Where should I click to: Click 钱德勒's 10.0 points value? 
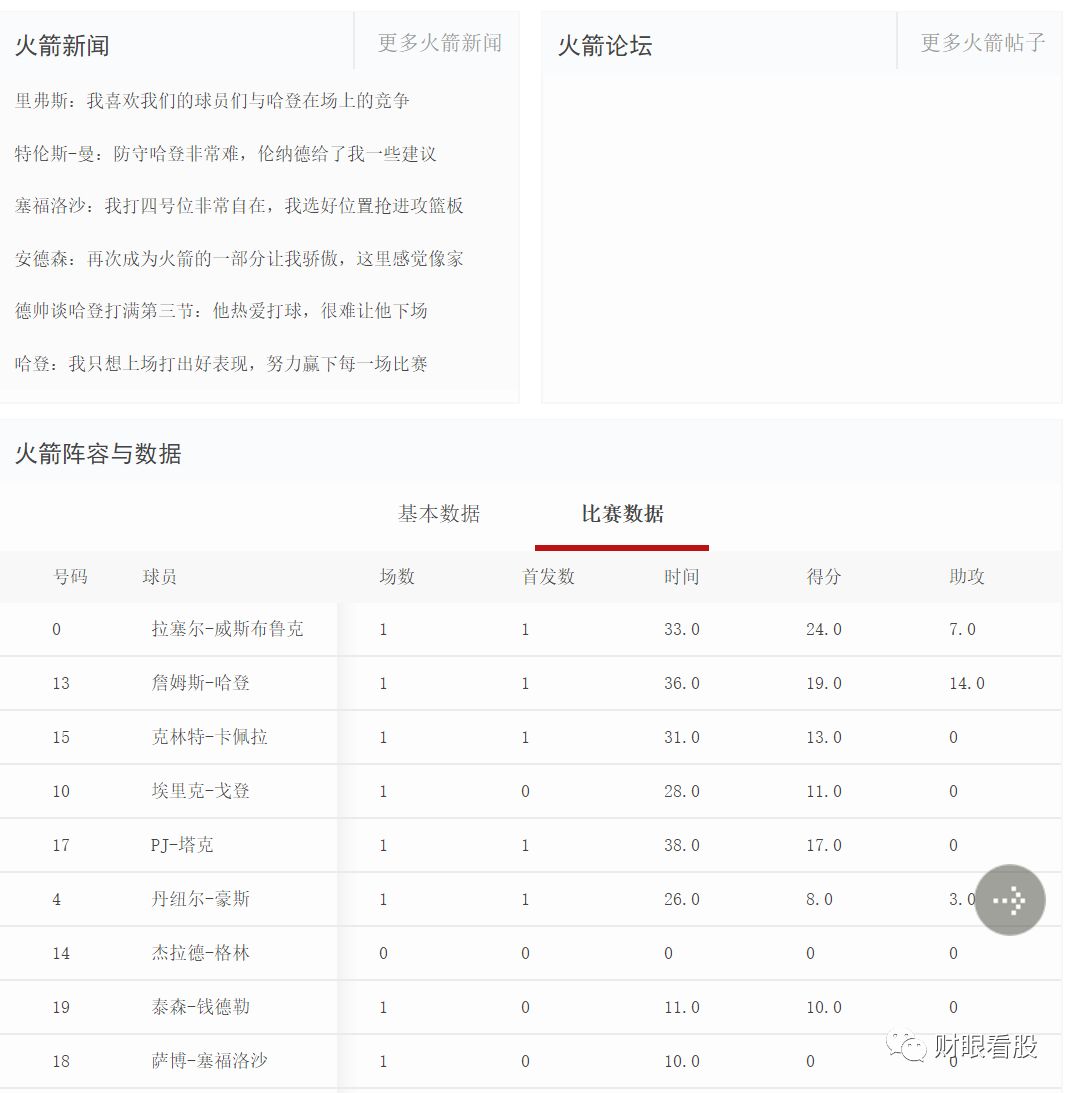click(824, 1007)
